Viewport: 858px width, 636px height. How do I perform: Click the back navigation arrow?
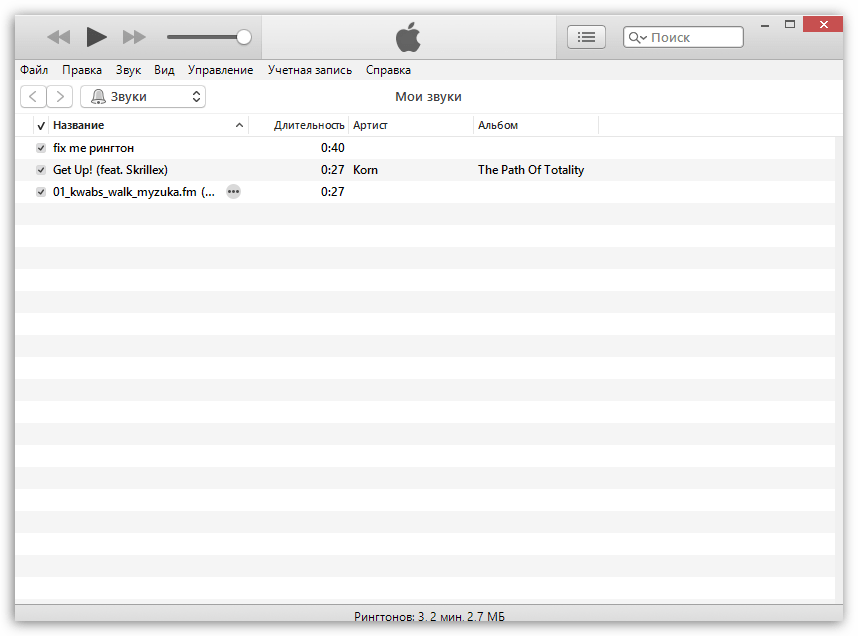[x=33, y=97]
